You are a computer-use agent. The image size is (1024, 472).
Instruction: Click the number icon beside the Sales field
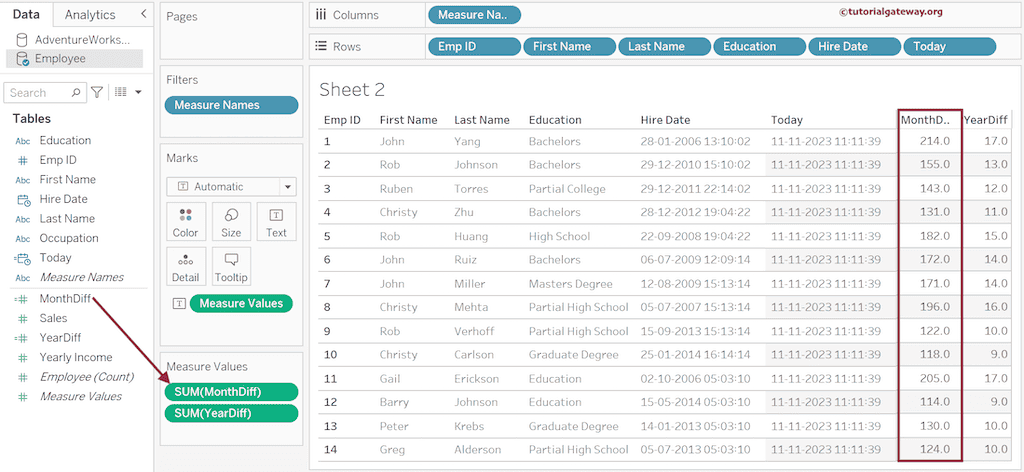(x=22, y=319)
